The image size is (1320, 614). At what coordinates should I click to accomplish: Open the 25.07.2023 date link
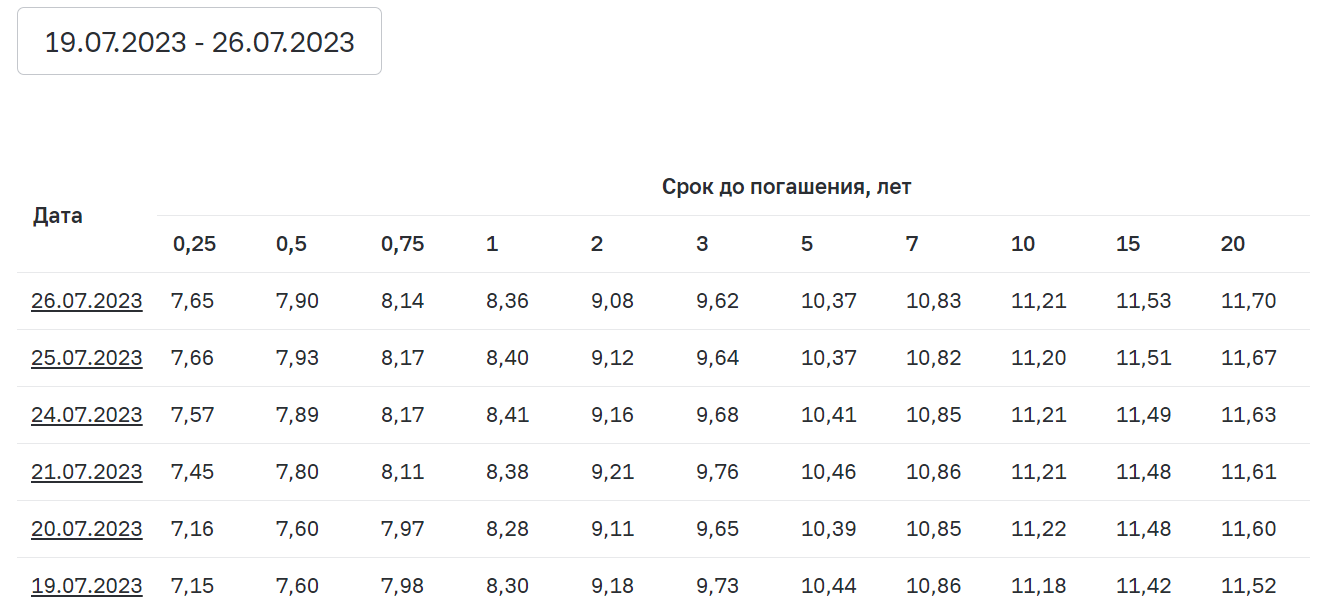coord(87,358)
